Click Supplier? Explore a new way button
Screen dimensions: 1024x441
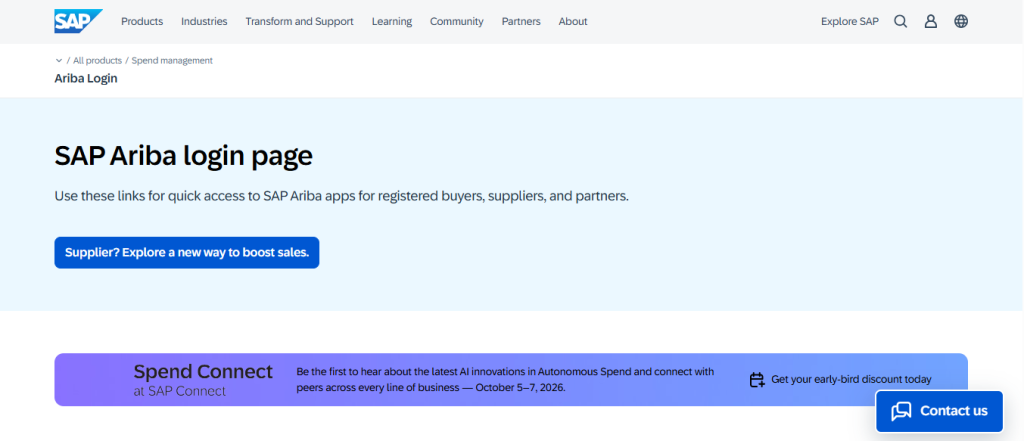pyautogui.click(x=187, y=252)
